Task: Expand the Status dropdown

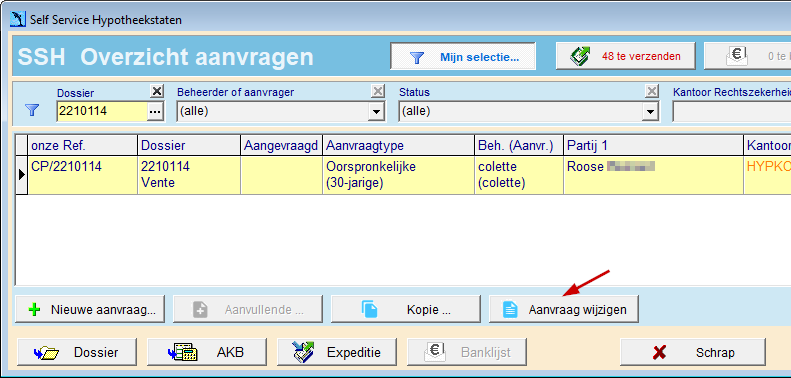Action: 651,112
